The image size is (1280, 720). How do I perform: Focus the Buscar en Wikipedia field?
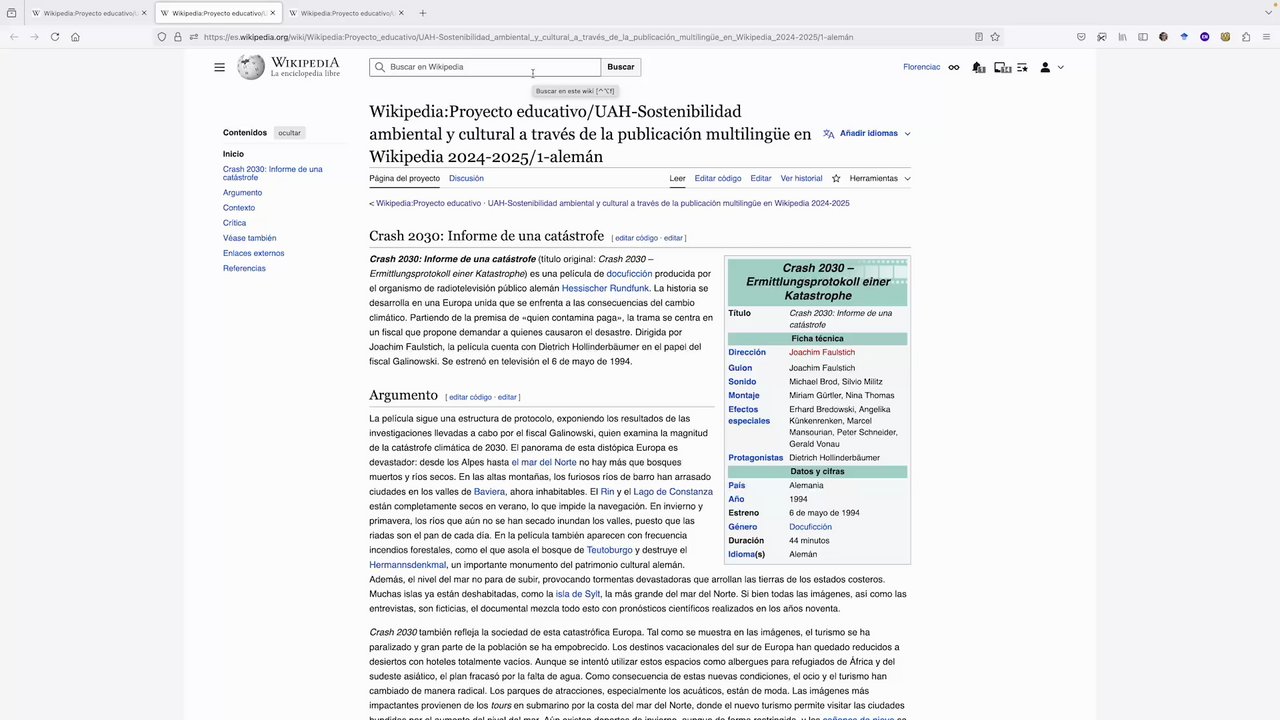pyautogui.click(x=485, y=67)
